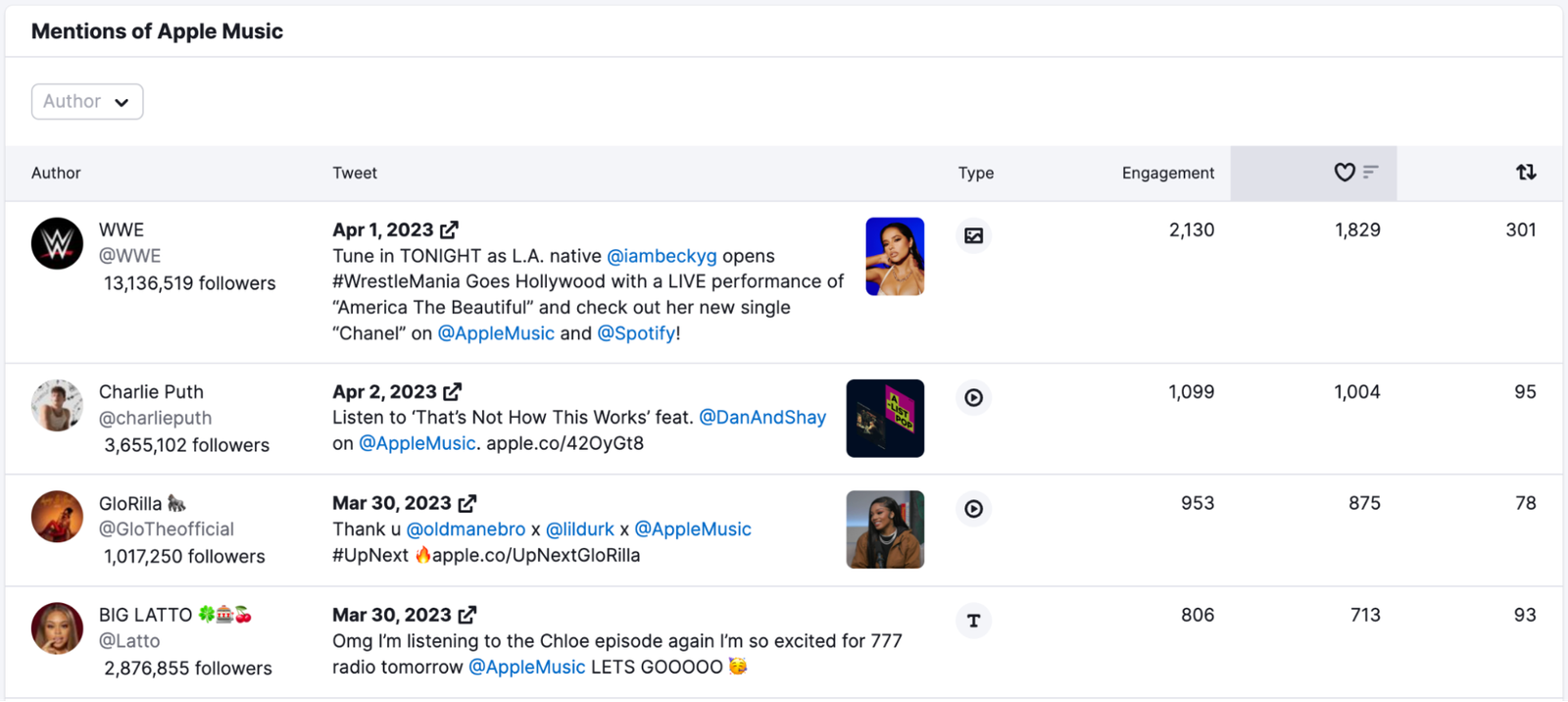Open the @DanAndShay mention link
The height and width of the screenshot is (702, 1568).
click(x=763, y=417)
